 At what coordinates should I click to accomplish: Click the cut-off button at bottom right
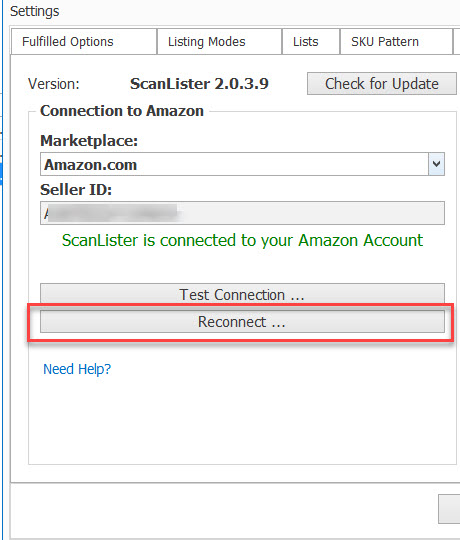[449, 509]
